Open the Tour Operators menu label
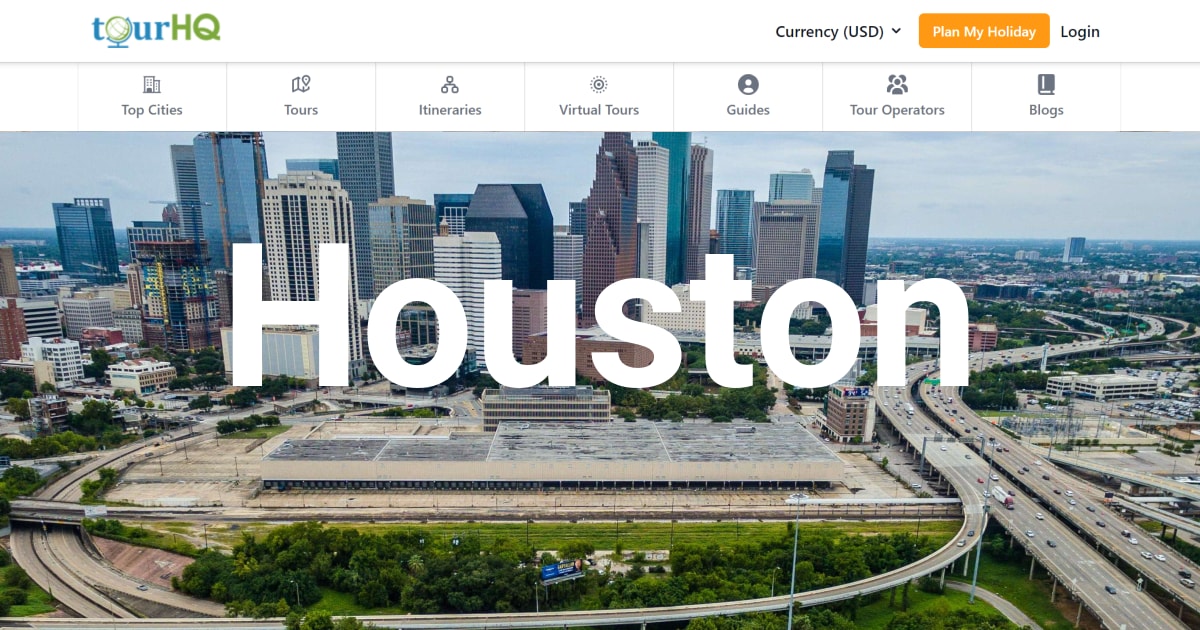Viewport: 1200px width, 630px height. pos(897,110)
